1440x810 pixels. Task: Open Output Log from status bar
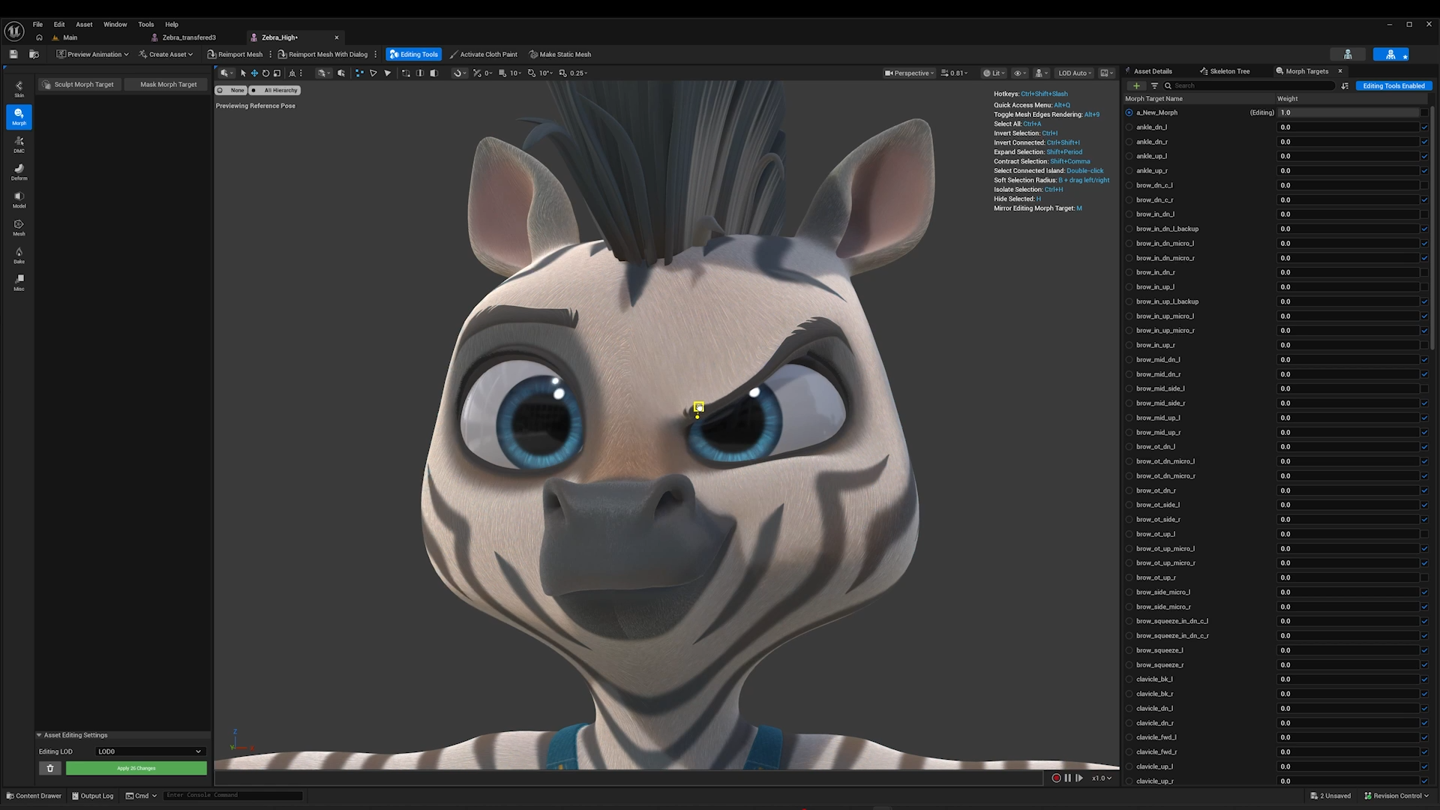[x=93, y=796]
